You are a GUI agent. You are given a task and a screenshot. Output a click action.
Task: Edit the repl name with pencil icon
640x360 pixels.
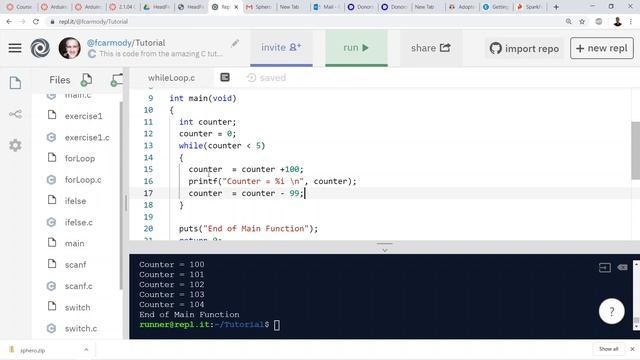coord(235,43)
